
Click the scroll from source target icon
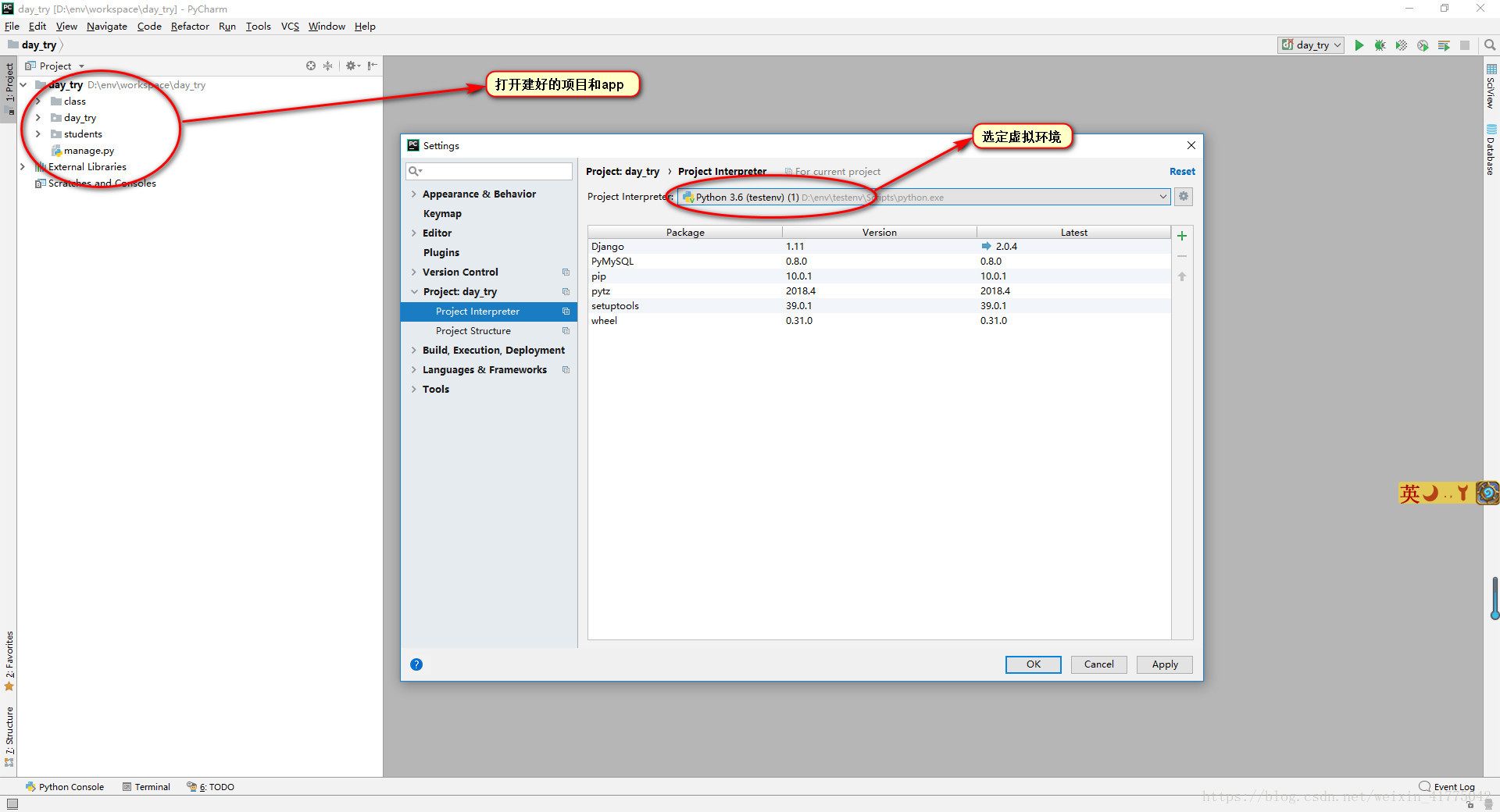tap(311, 66)
